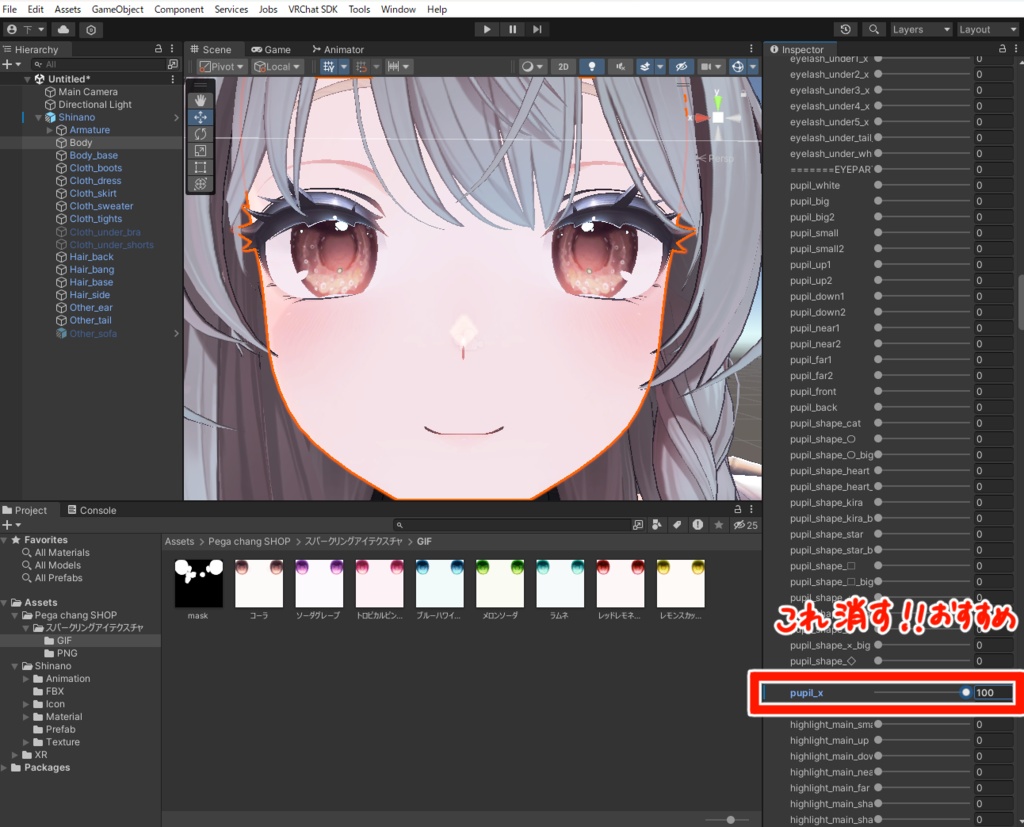This screenshot has width=1024, height=827.
Task: Click the pupil_x slider handle
Action: click(965, 692)
